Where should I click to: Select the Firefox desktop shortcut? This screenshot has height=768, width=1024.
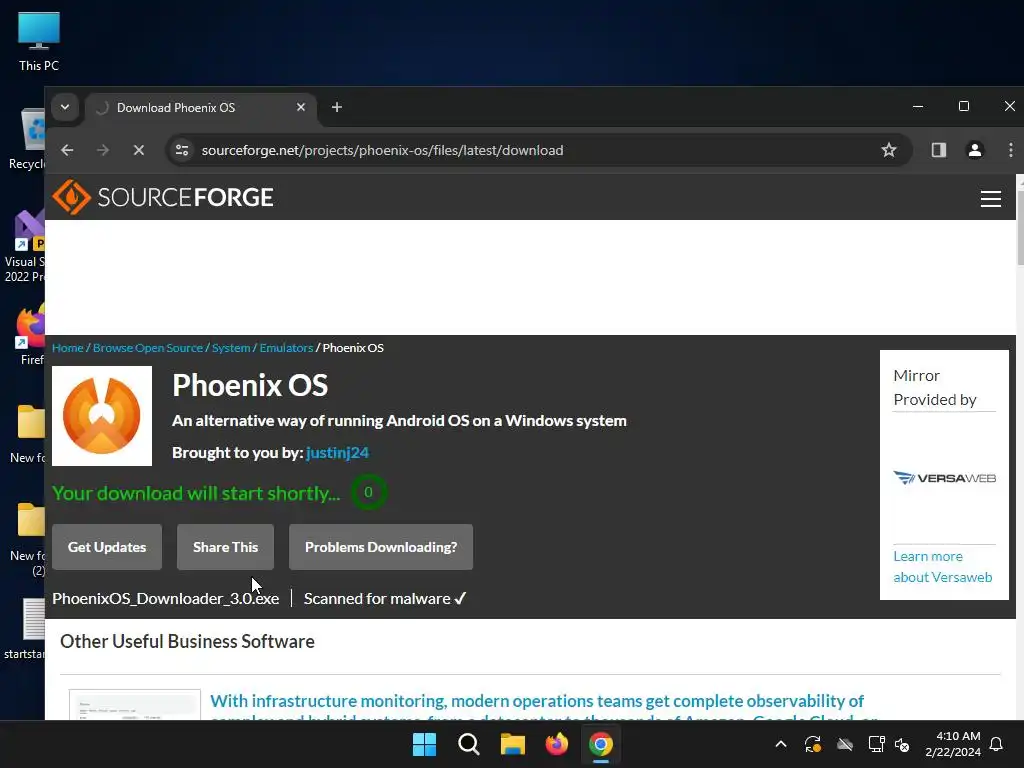(x=30, y=334)
